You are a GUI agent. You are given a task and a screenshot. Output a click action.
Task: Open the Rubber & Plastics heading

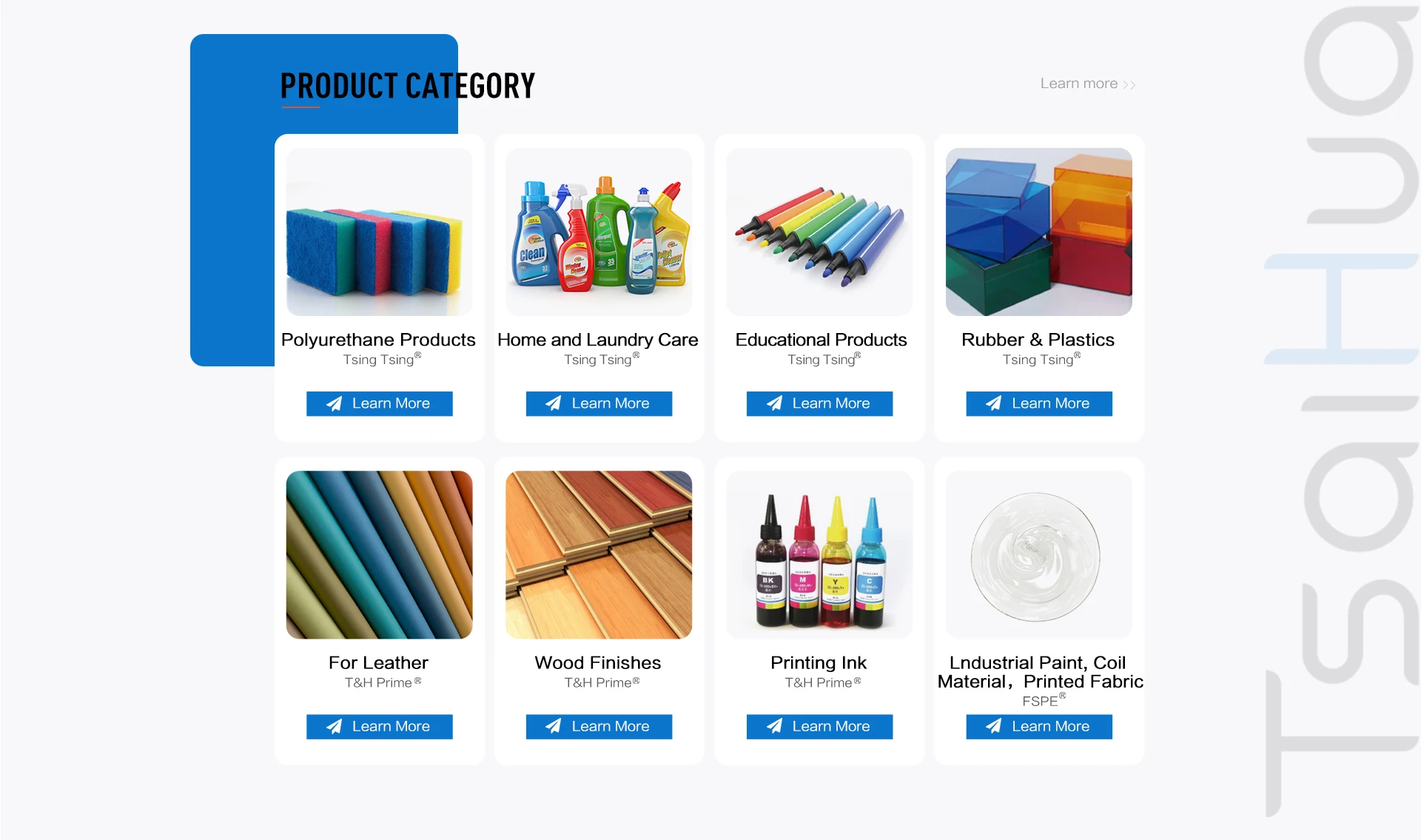(1038, 340)
